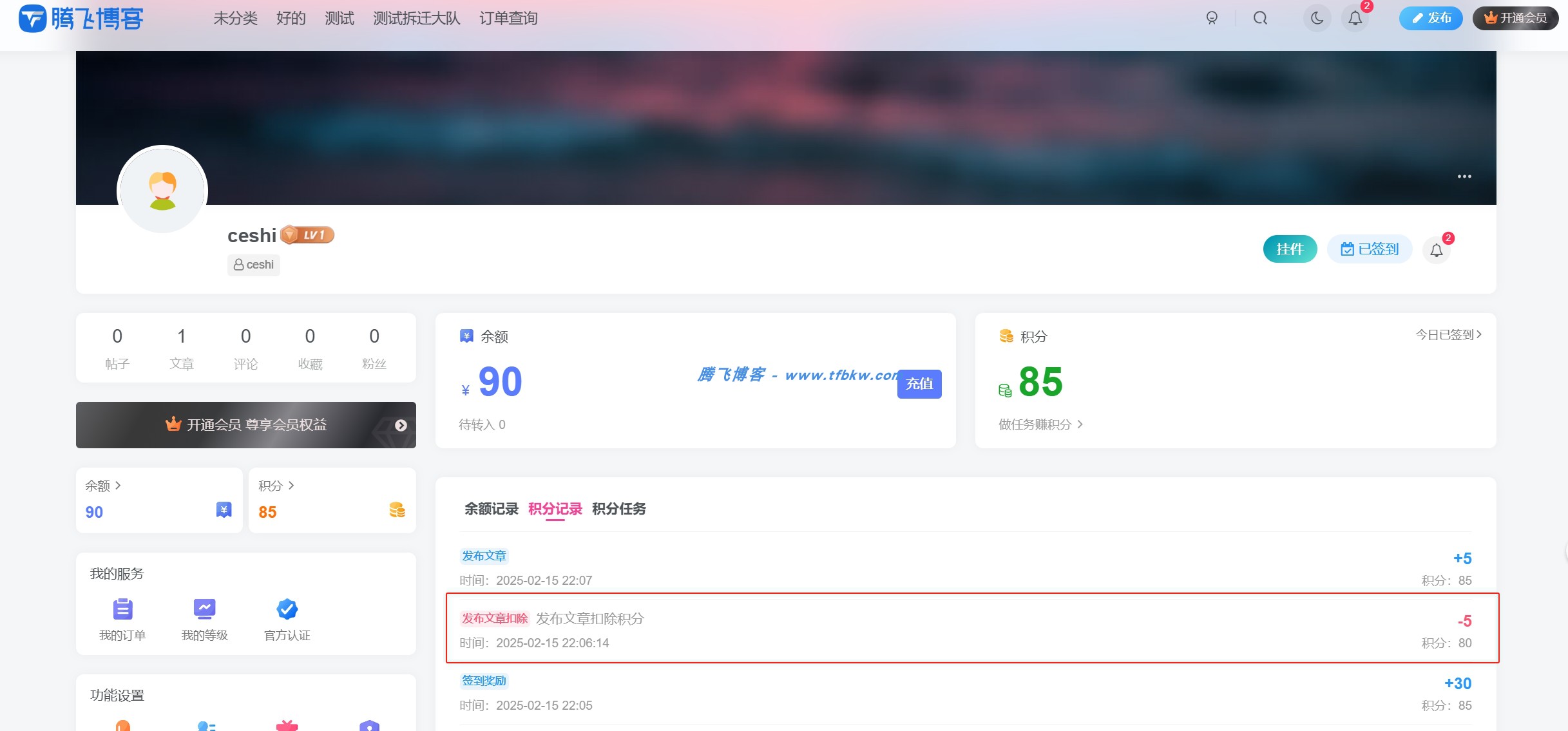Click the 充值 recharge button
1568x731 pixels.
[x=919, y=383]
